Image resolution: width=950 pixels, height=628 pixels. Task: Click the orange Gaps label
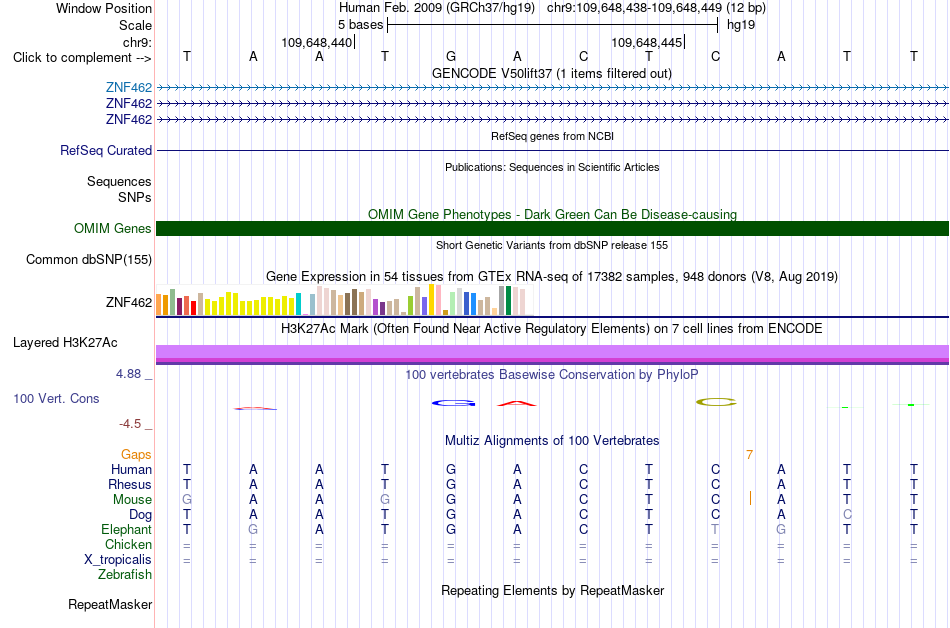point(136,454)
